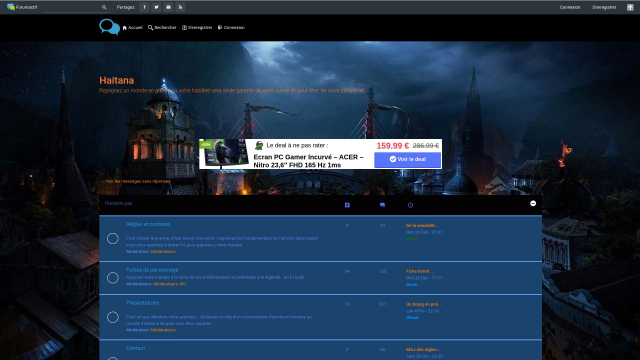The width and height of the screenshot is (640, 360).
Task: Collapse the Premiers pas category
Action: coord(533,203)
